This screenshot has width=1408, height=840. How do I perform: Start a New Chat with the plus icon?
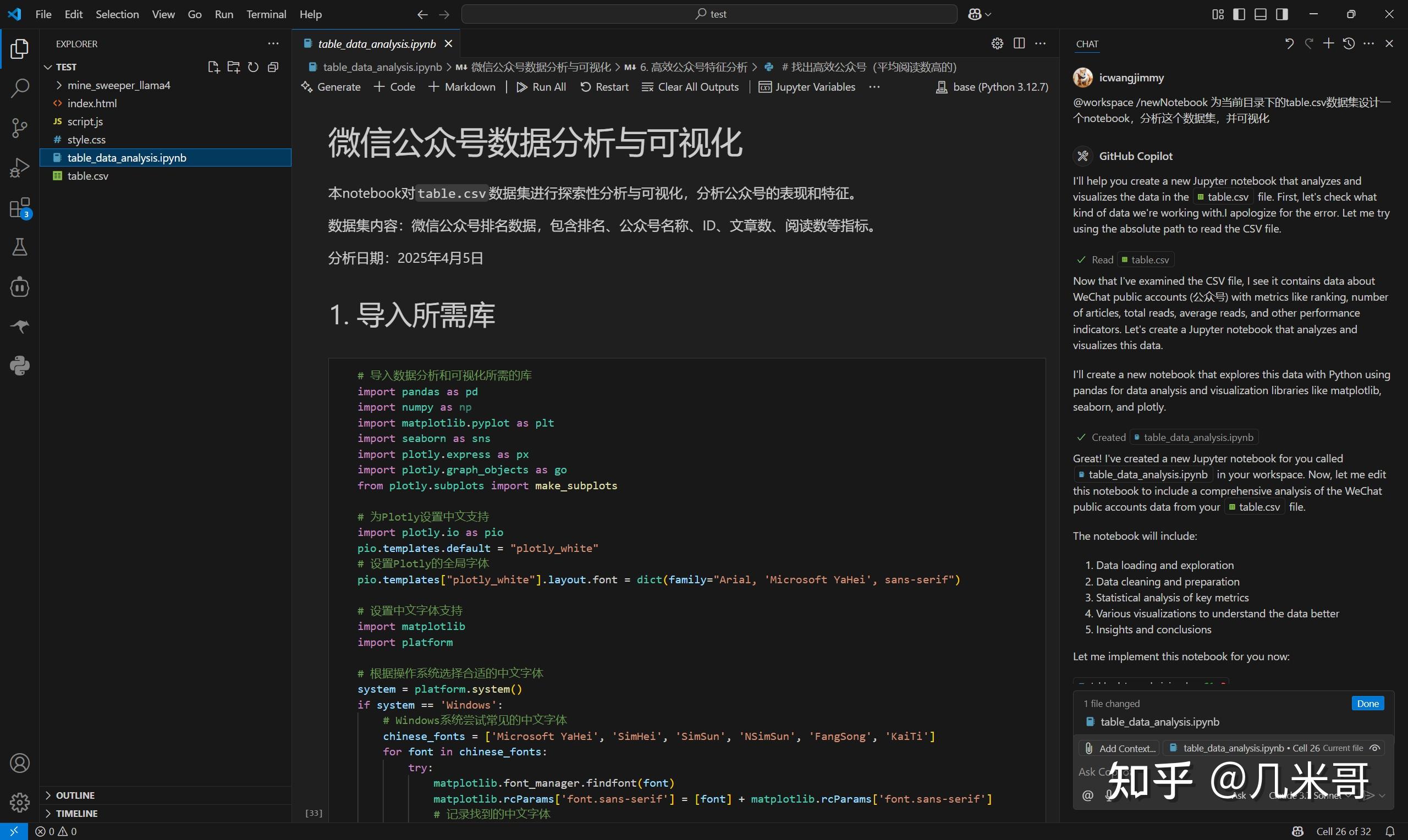[x=1329, y=43]
